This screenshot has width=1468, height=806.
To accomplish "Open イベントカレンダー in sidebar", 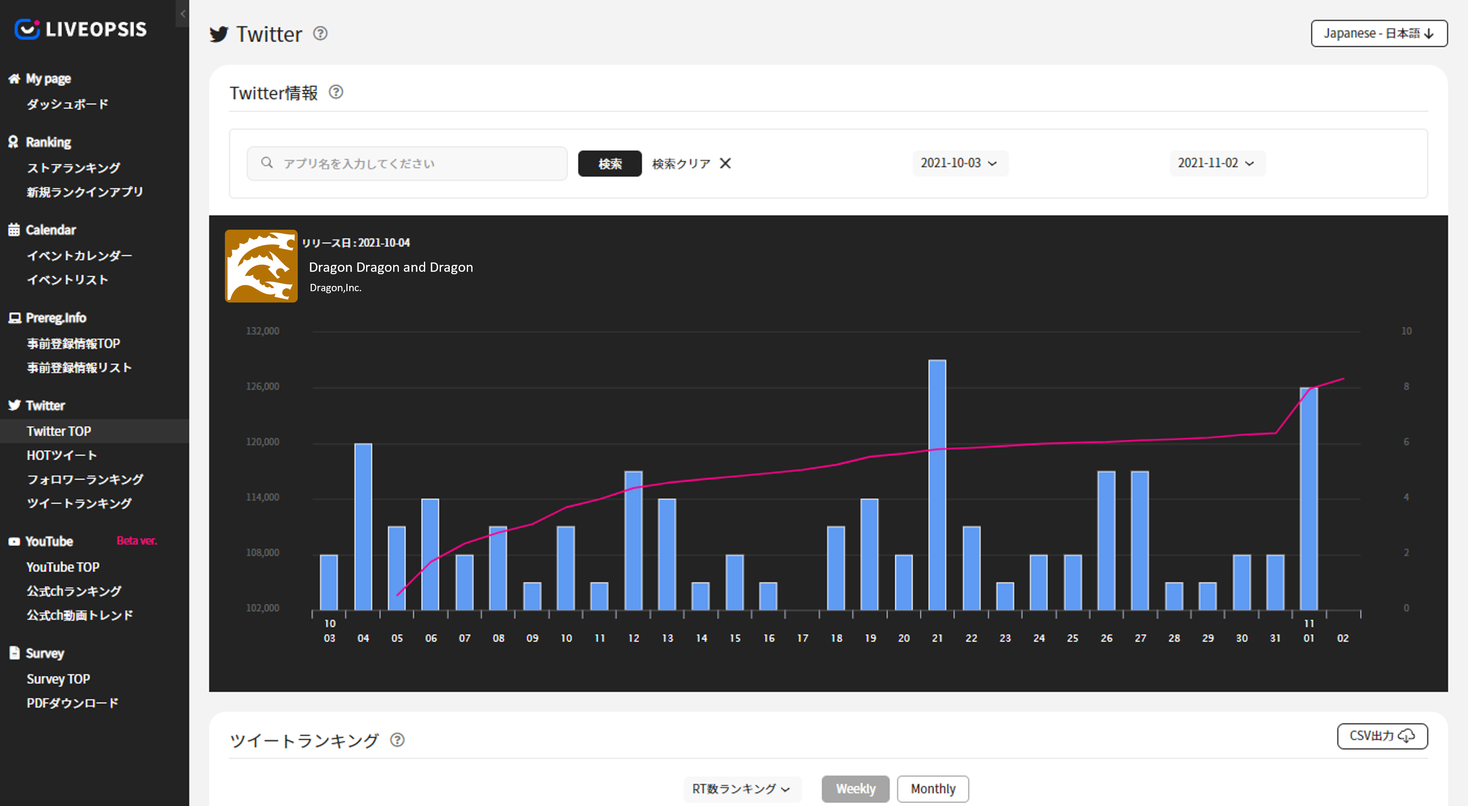I will [79, 256].
